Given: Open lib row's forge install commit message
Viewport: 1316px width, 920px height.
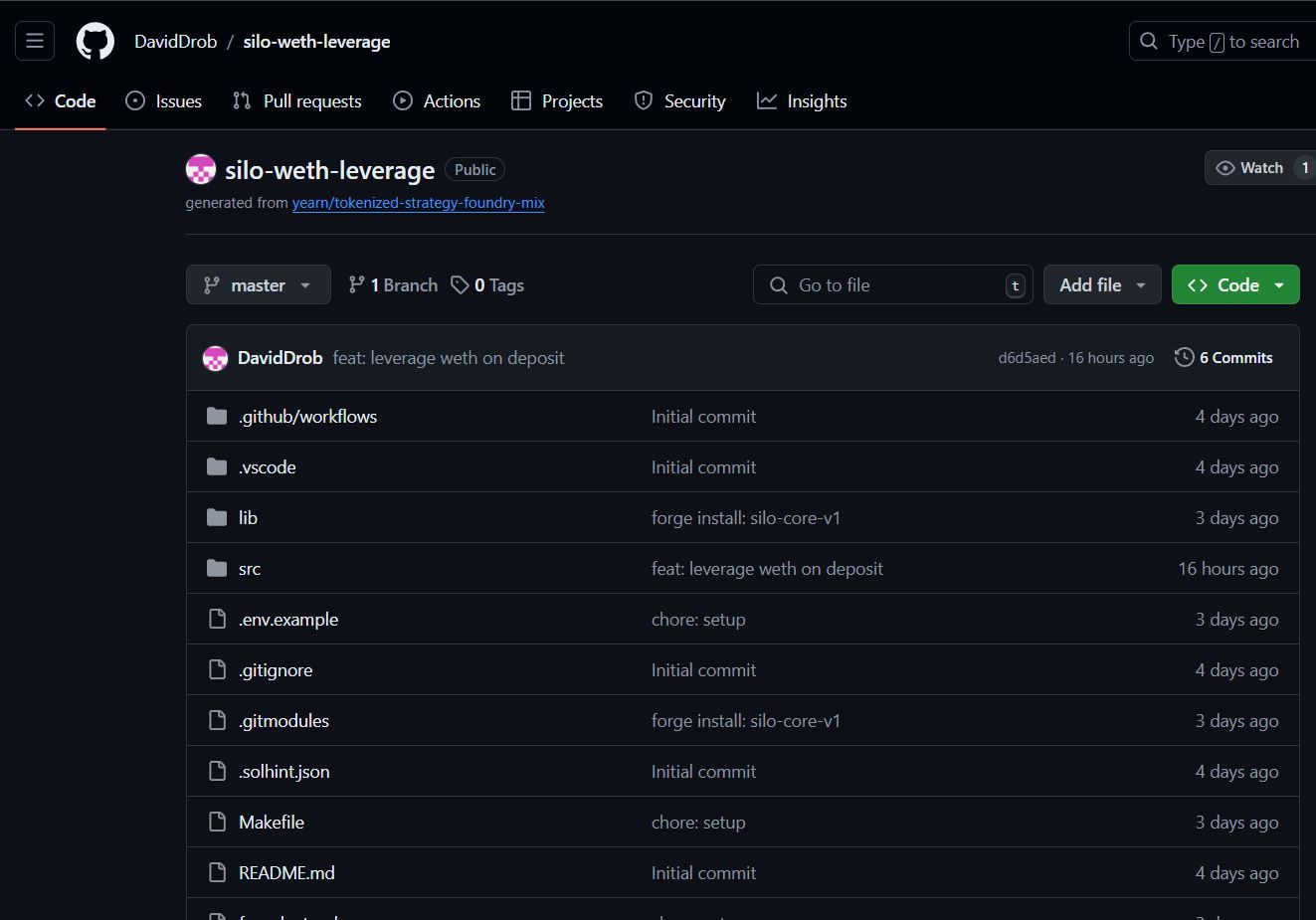Looking at the screenshot, I should tap(746, 517).
